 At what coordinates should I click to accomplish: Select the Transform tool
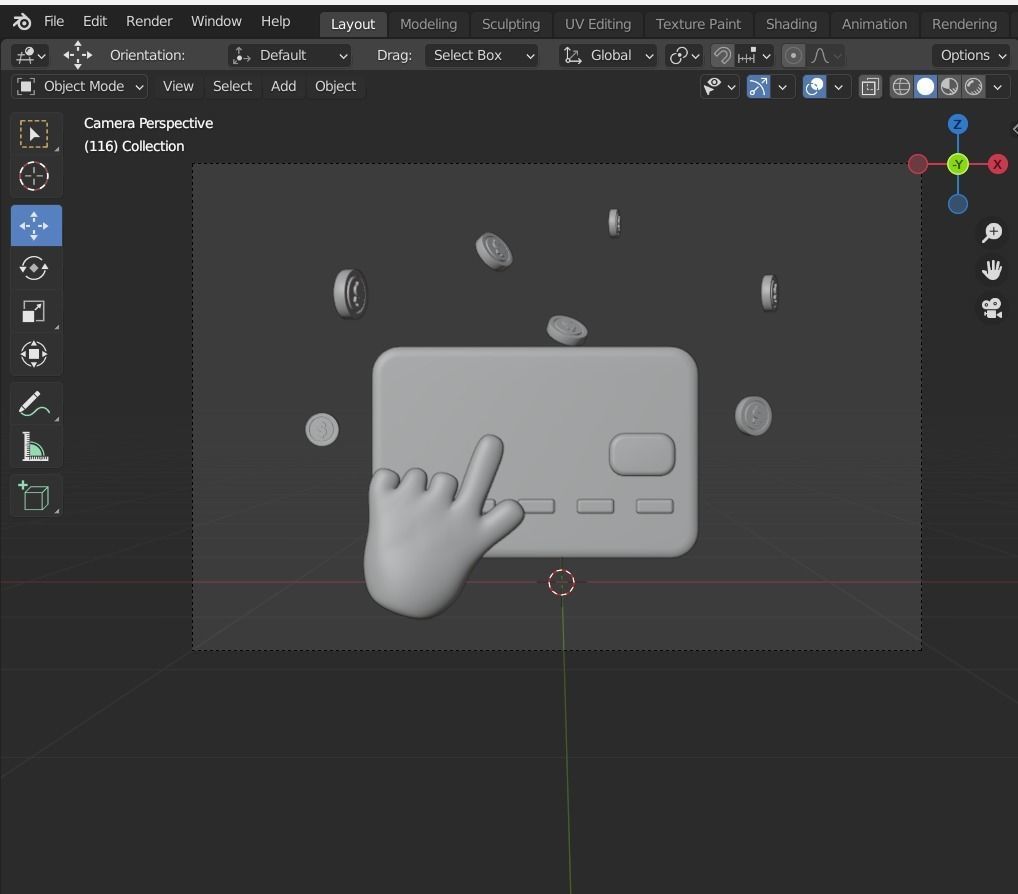(x=34, y=354)
